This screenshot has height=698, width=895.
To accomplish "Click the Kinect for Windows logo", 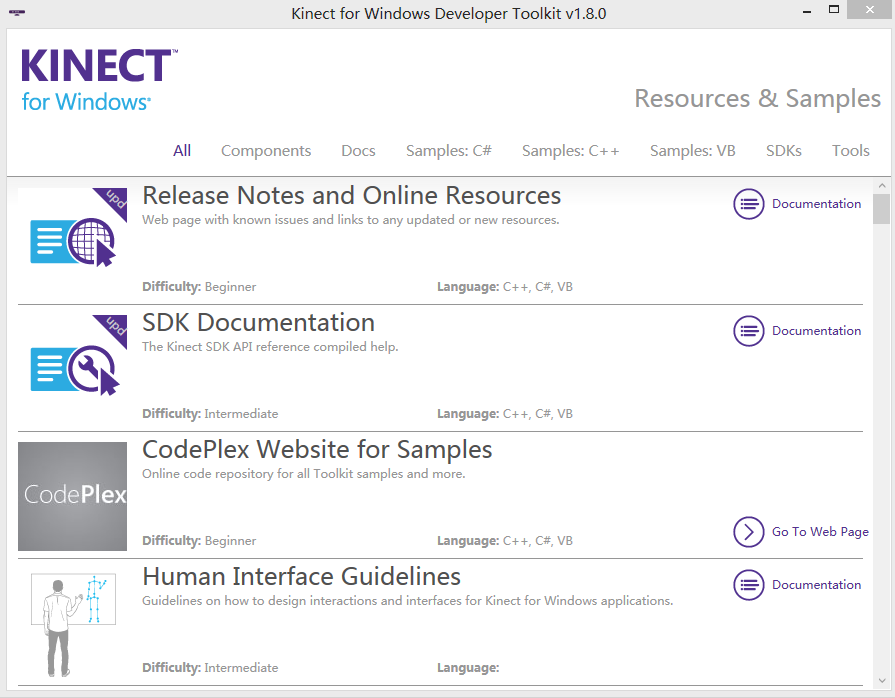I will coord(99,80).
